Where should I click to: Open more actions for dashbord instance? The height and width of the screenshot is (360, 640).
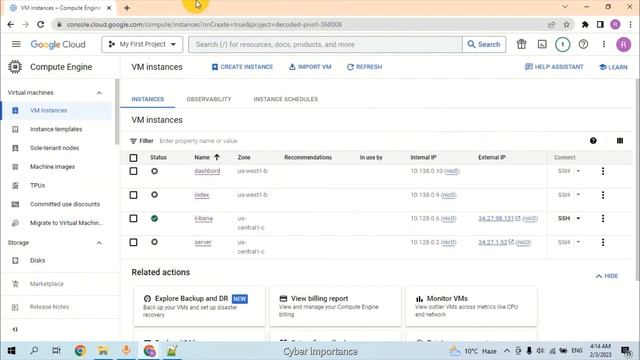tap(603, 171)
